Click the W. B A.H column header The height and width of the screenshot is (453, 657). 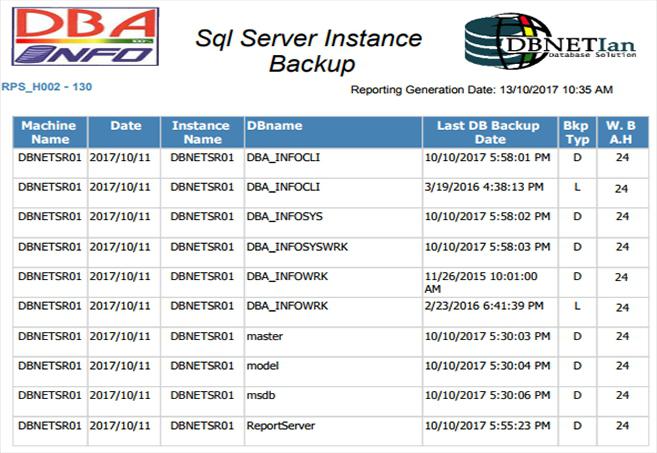click(x=623, y=132)
